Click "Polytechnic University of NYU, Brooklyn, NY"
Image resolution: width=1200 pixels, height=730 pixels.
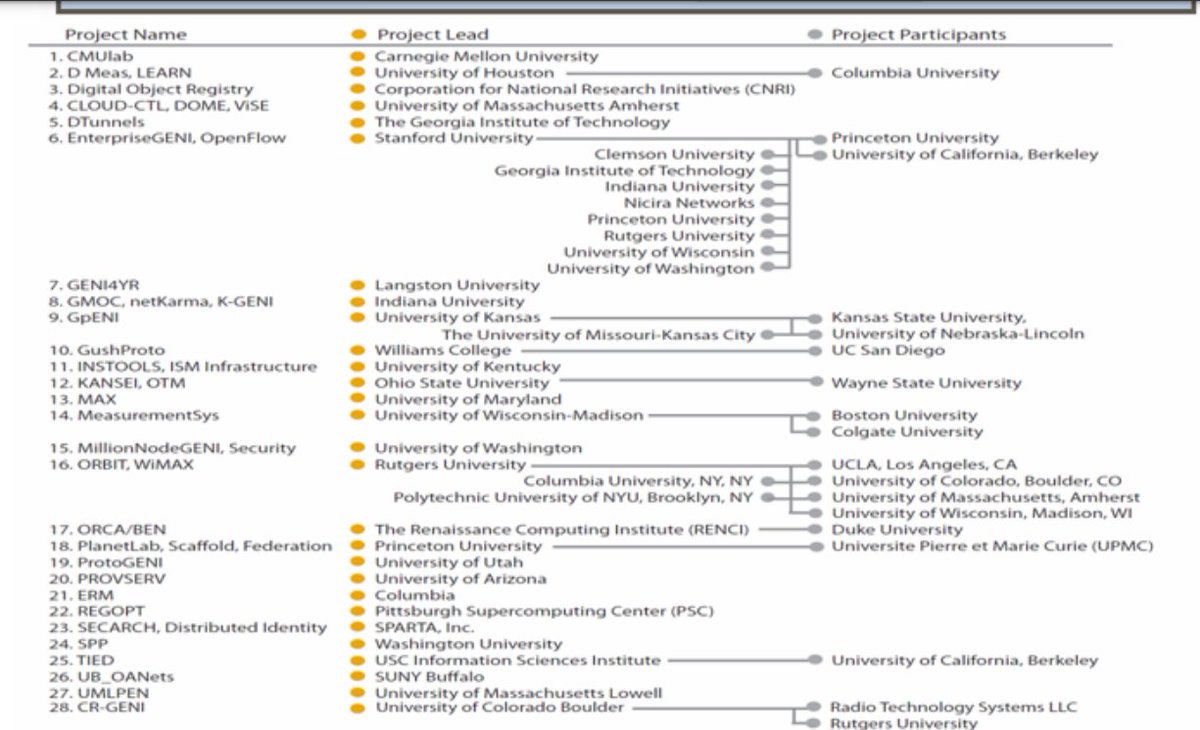574,497
